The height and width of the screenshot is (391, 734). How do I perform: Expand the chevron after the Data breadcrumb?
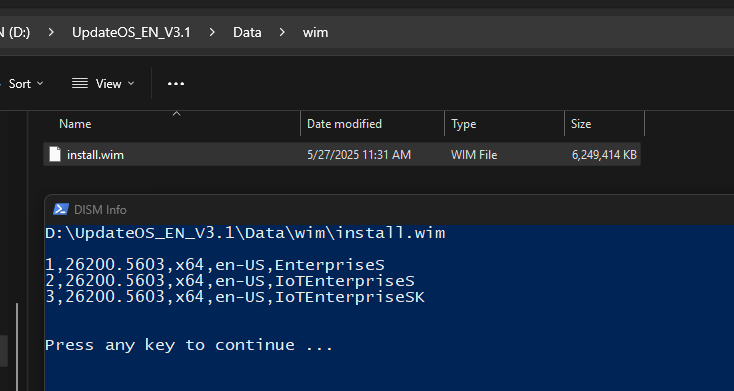282,32
